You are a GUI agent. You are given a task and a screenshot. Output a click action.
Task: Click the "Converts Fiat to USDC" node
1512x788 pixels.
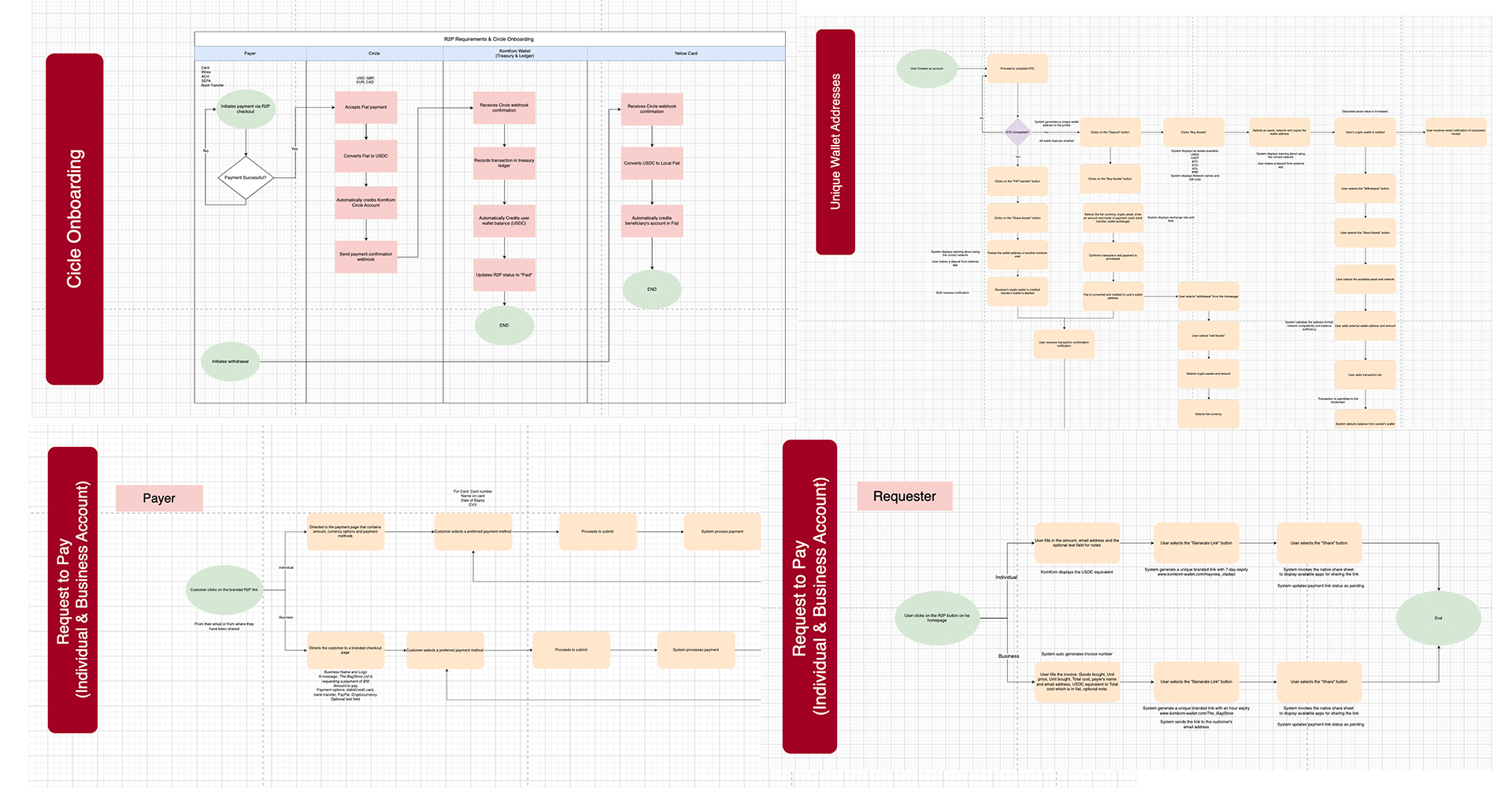[x=367, y=157]
